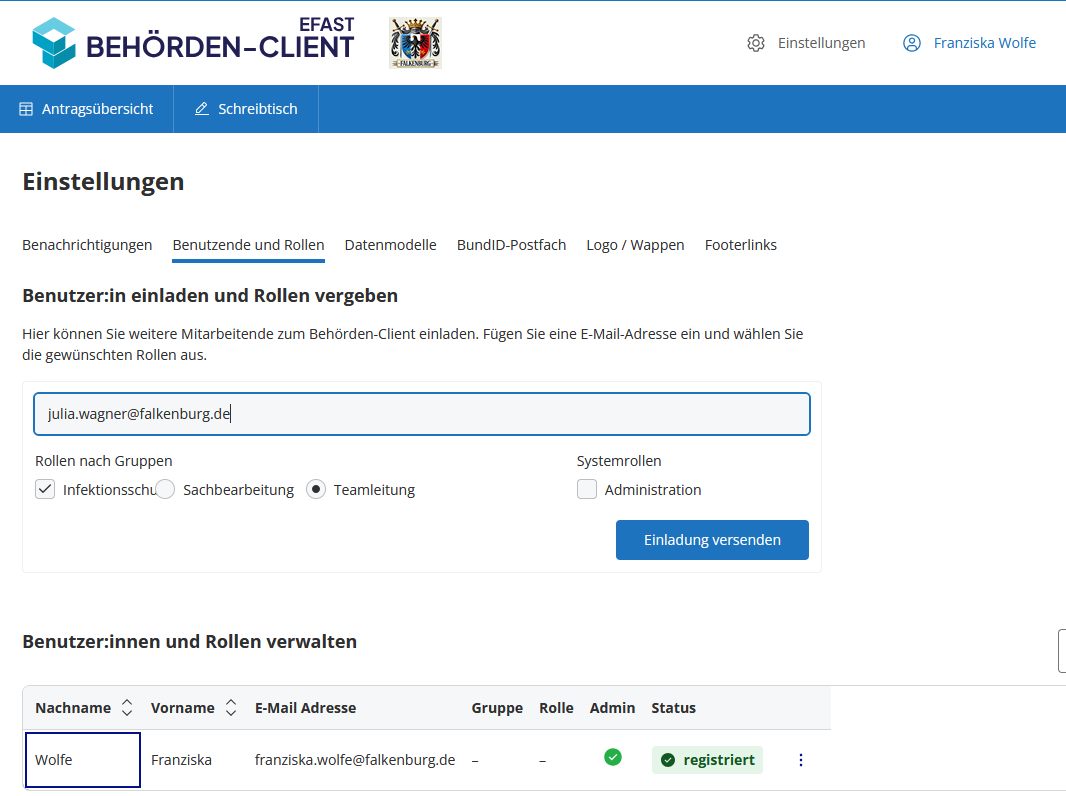Go to the Footerlinks tab
The image size is (1066, 796).
tap(740, 245)
